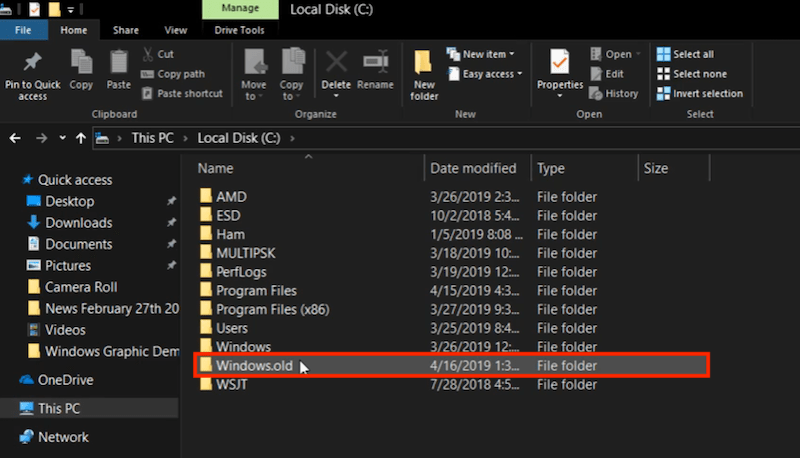Open the recent locations dropdown arrow

point(62,138)
